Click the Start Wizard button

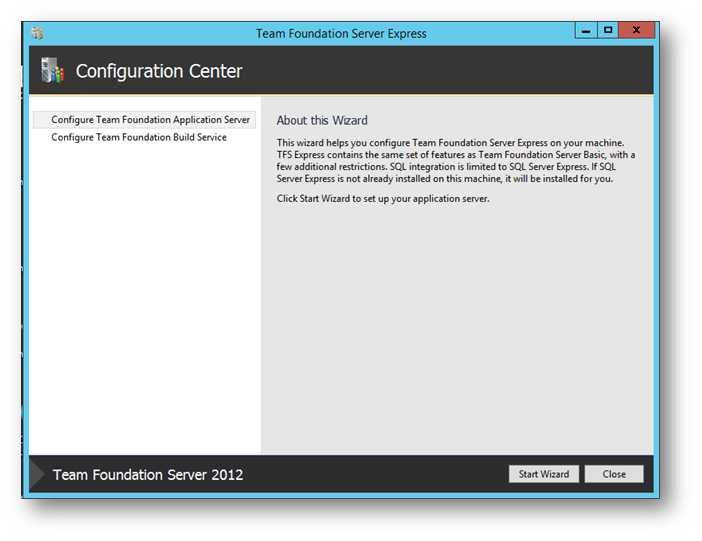(544, 474)
